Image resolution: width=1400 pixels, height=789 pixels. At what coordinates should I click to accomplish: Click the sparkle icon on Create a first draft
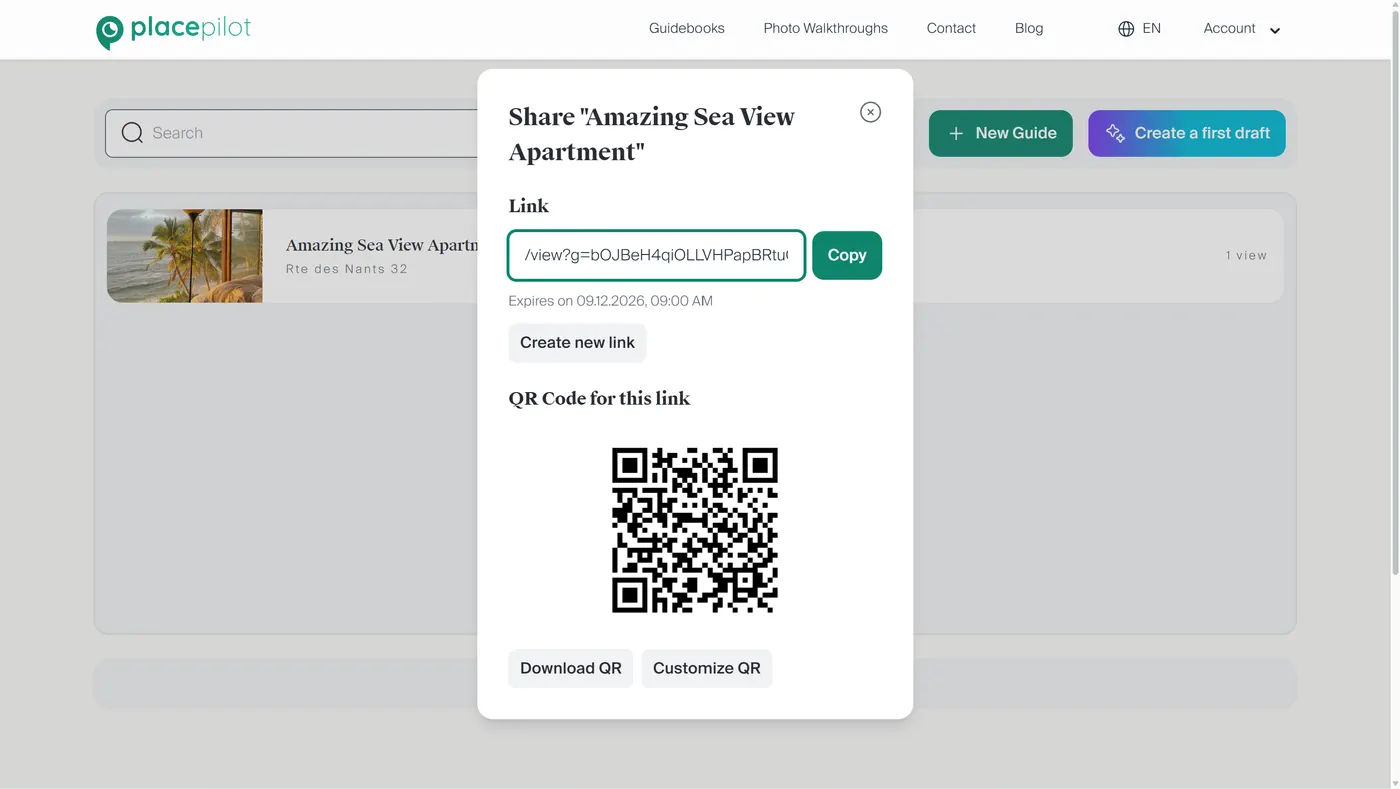click(1115, 133)
